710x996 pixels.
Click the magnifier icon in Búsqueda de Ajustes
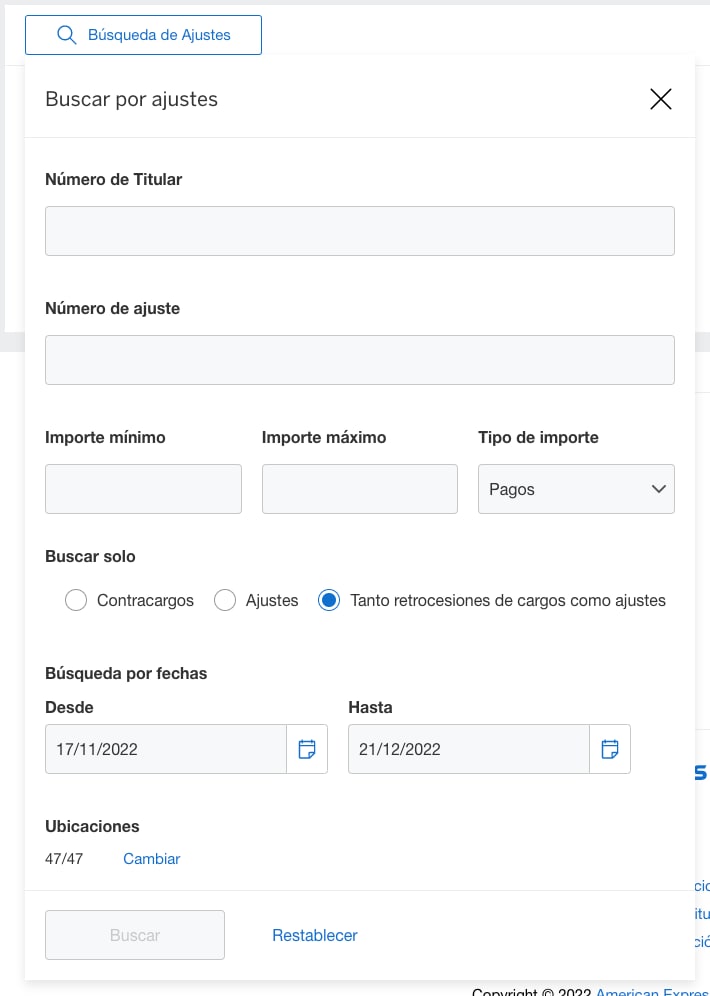click(67, 34)
